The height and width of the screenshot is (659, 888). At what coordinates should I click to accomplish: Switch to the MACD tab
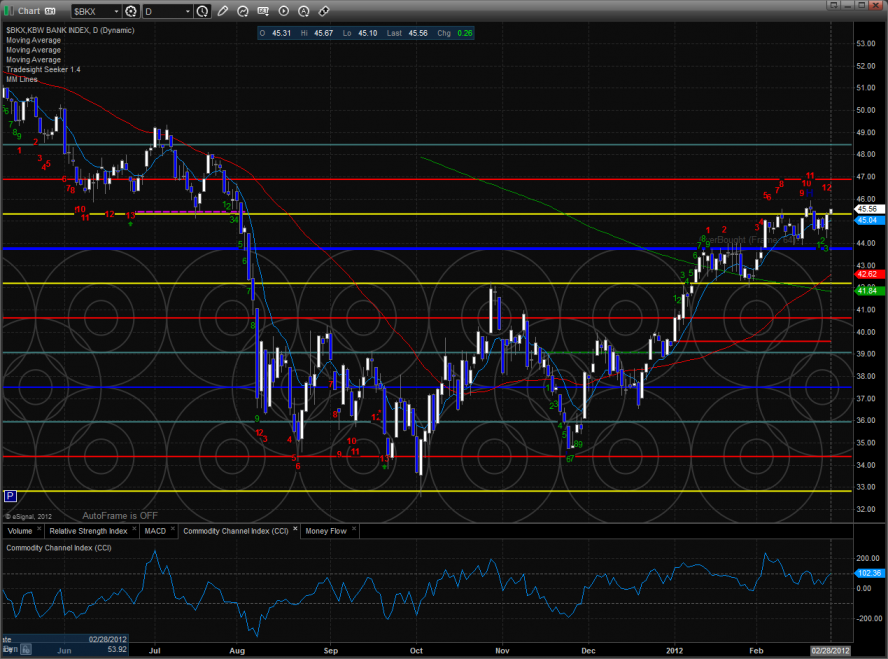point(155,530)
